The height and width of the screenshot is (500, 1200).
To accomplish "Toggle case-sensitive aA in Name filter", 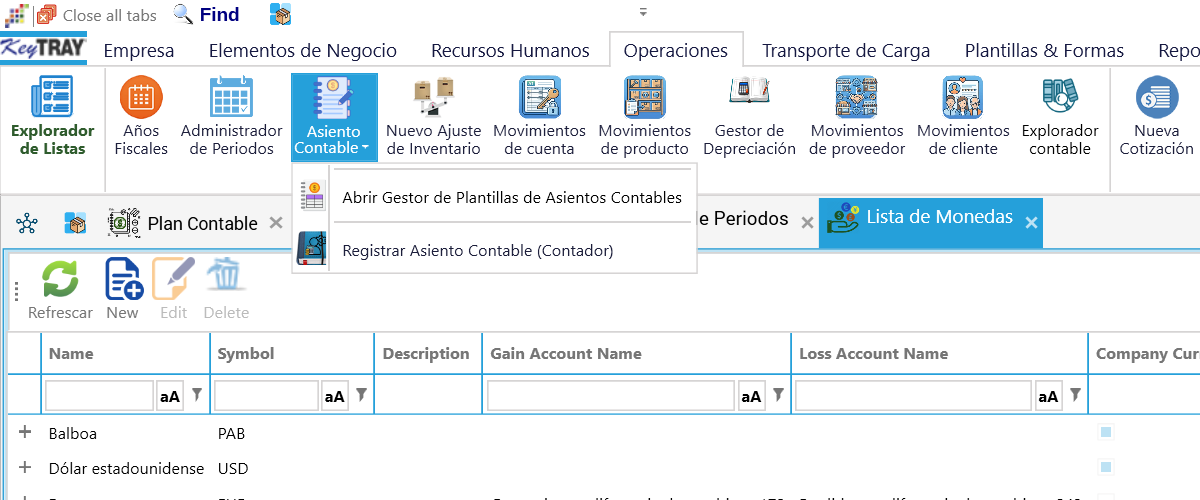I will [170, 397].
